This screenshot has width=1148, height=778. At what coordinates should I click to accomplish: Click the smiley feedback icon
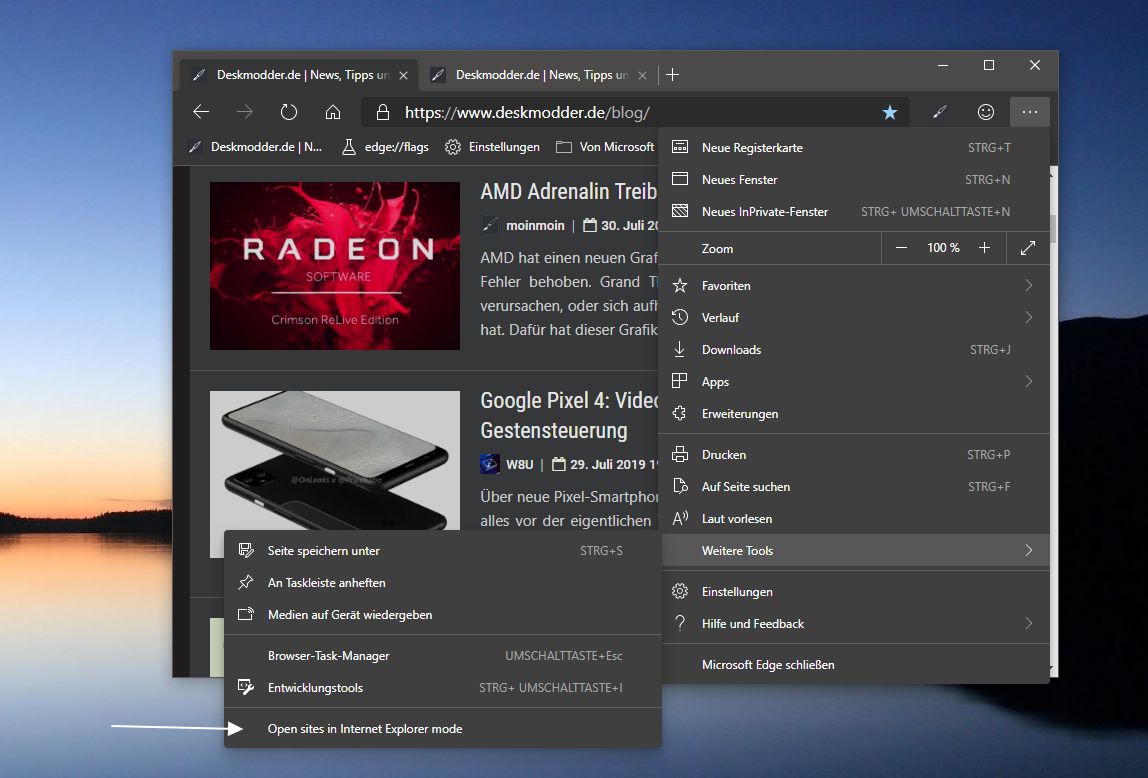(985, 112)
